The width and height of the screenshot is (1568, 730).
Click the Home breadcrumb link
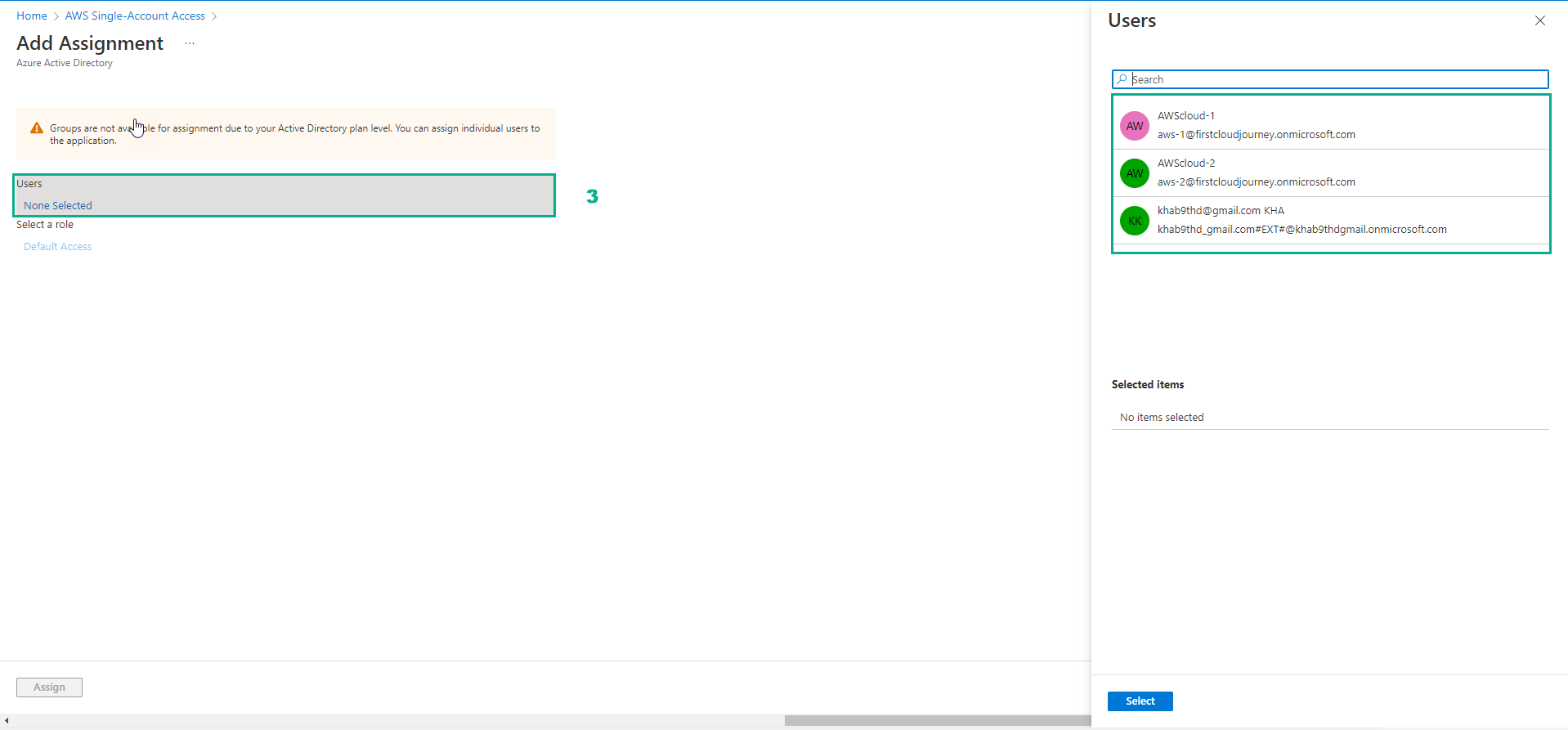[32, 16]
